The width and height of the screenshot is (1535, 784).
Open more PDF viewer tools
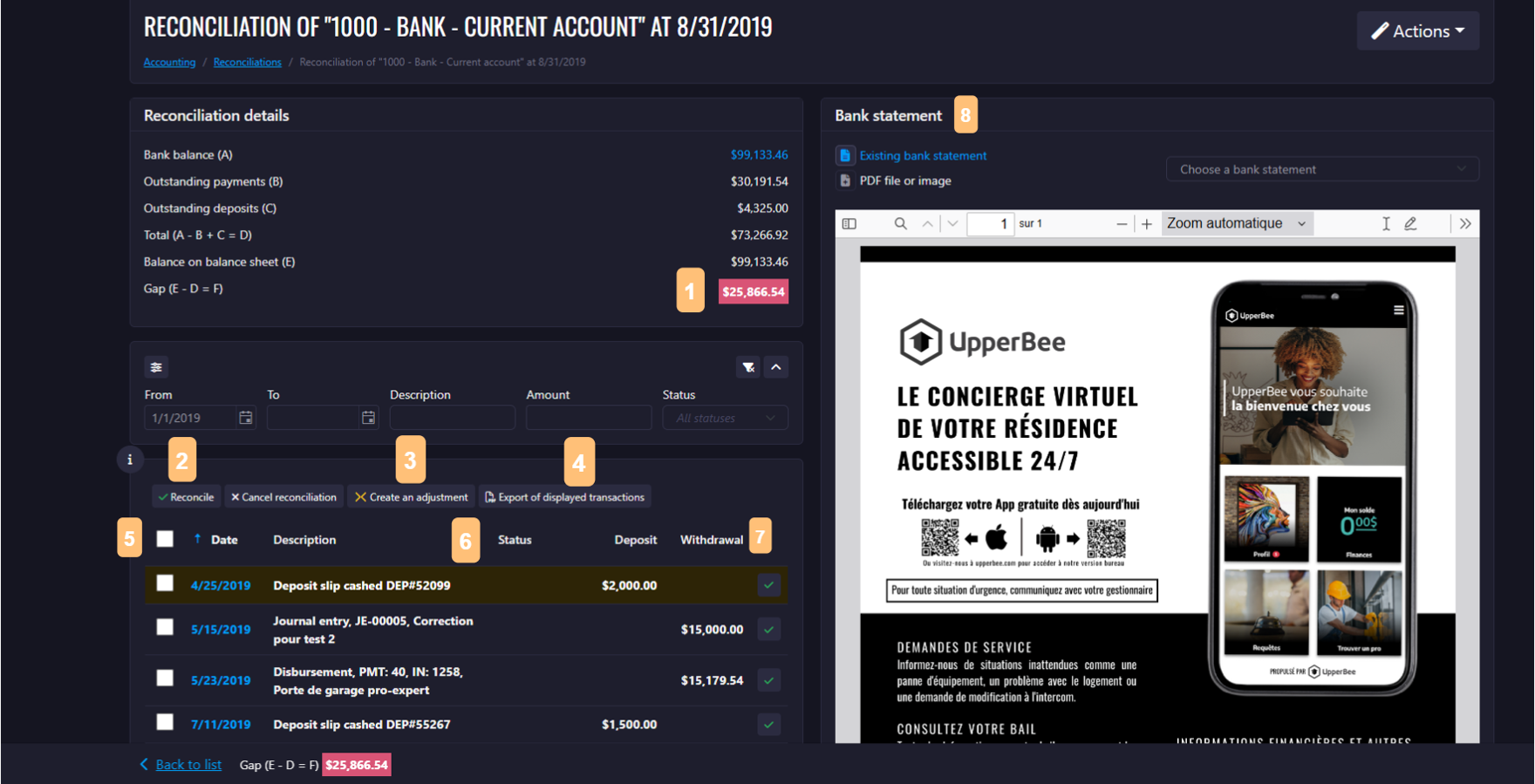(x=1465, y=224)
